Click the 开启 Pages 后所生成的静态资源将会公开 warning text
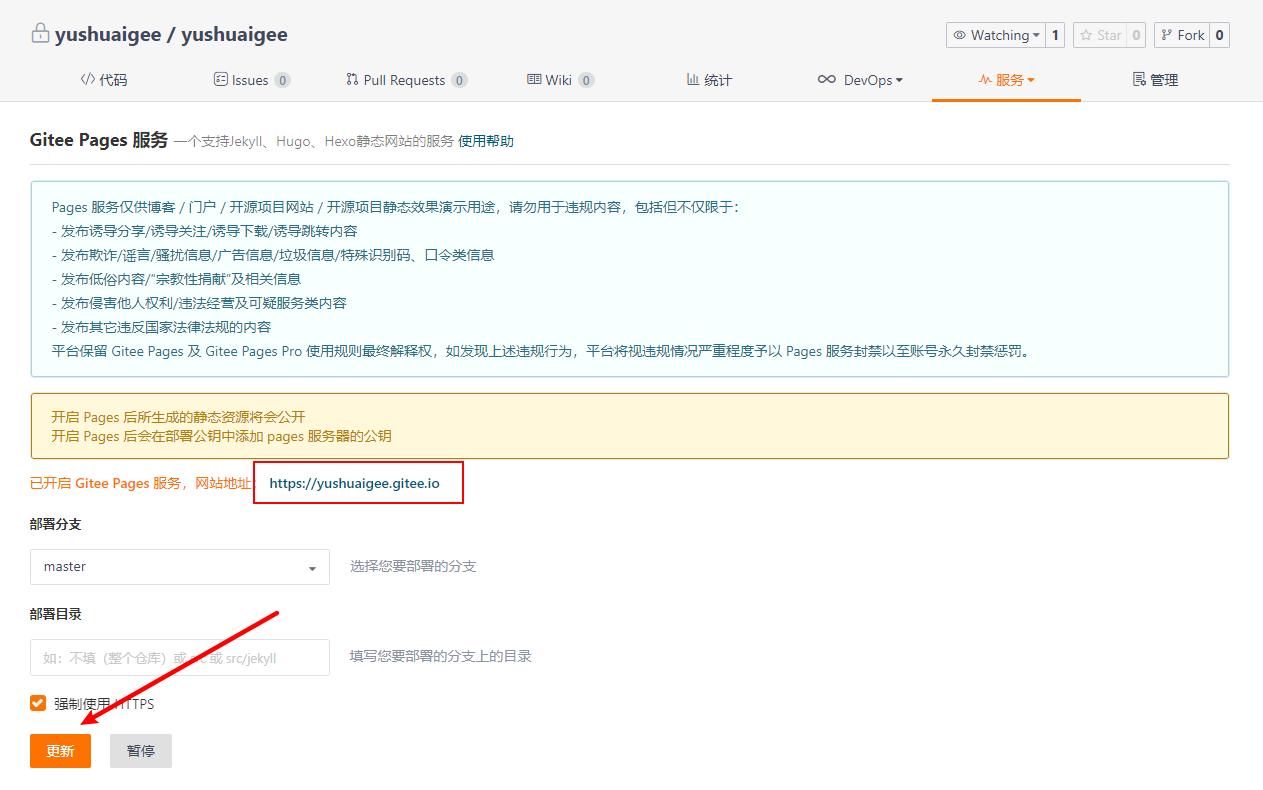Screen dimensions: 1263x790 point(178,417)
